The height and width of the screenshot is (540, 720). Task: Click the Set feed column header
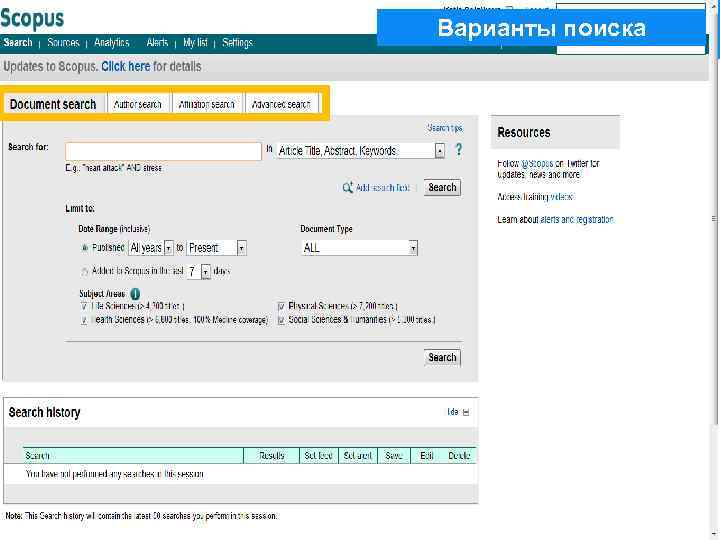coord(319,456)
